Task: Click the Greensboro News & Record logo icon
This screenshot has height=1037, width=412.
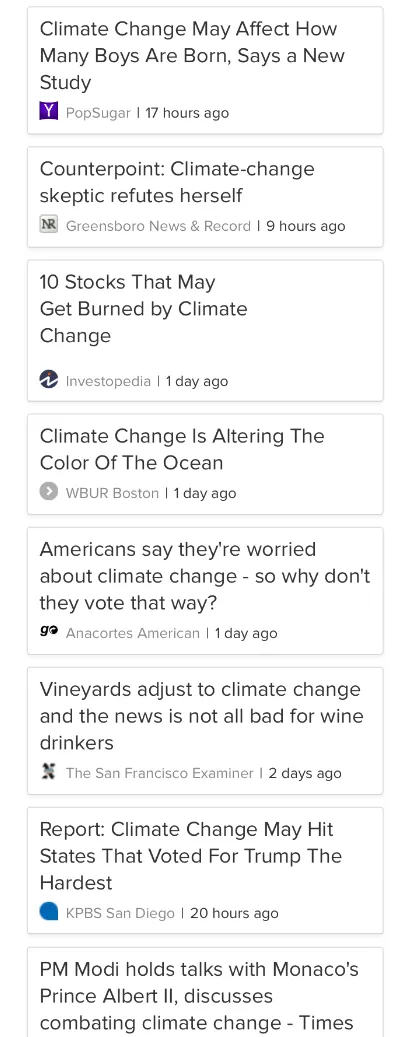Action: tap(49, 224)
